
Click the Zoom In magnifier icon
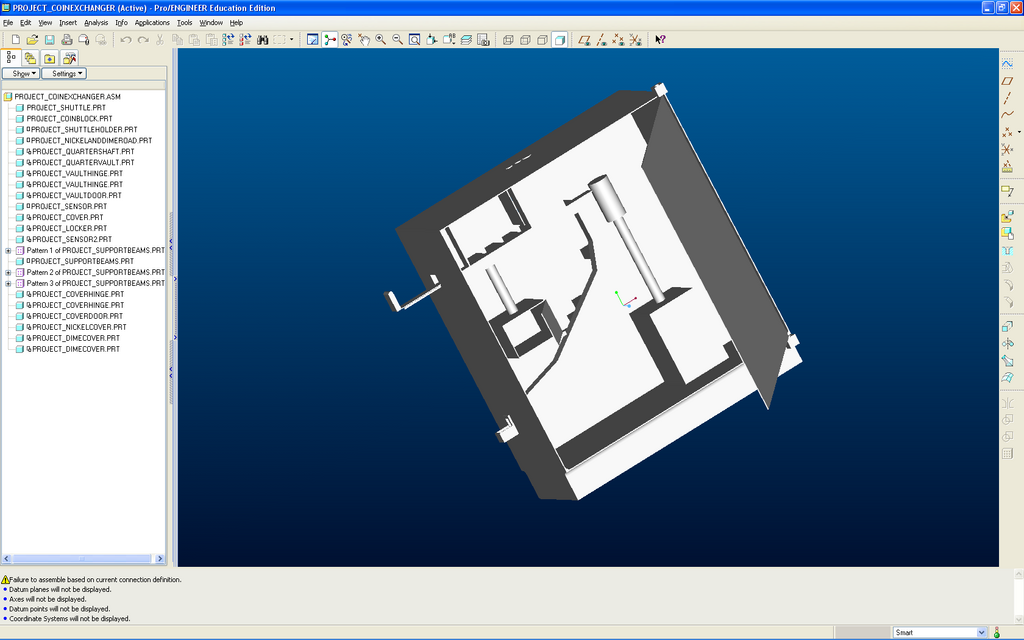[x=381, y=40]
